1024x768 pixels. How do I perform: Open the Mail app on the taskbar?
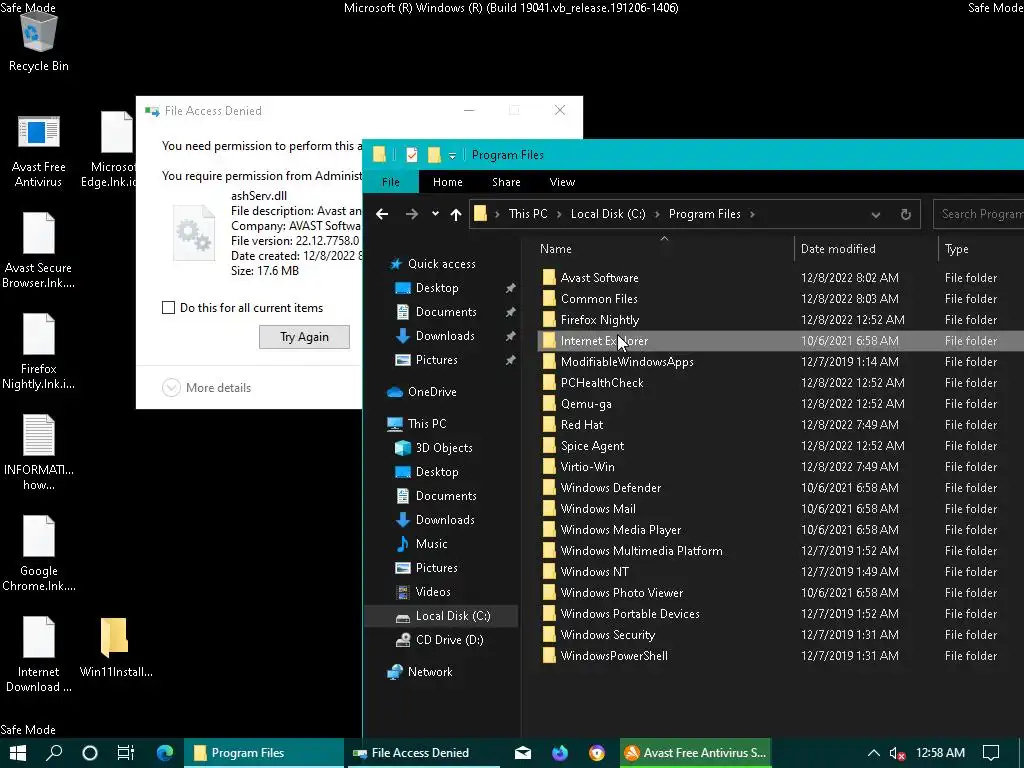[x=523, y=753]
